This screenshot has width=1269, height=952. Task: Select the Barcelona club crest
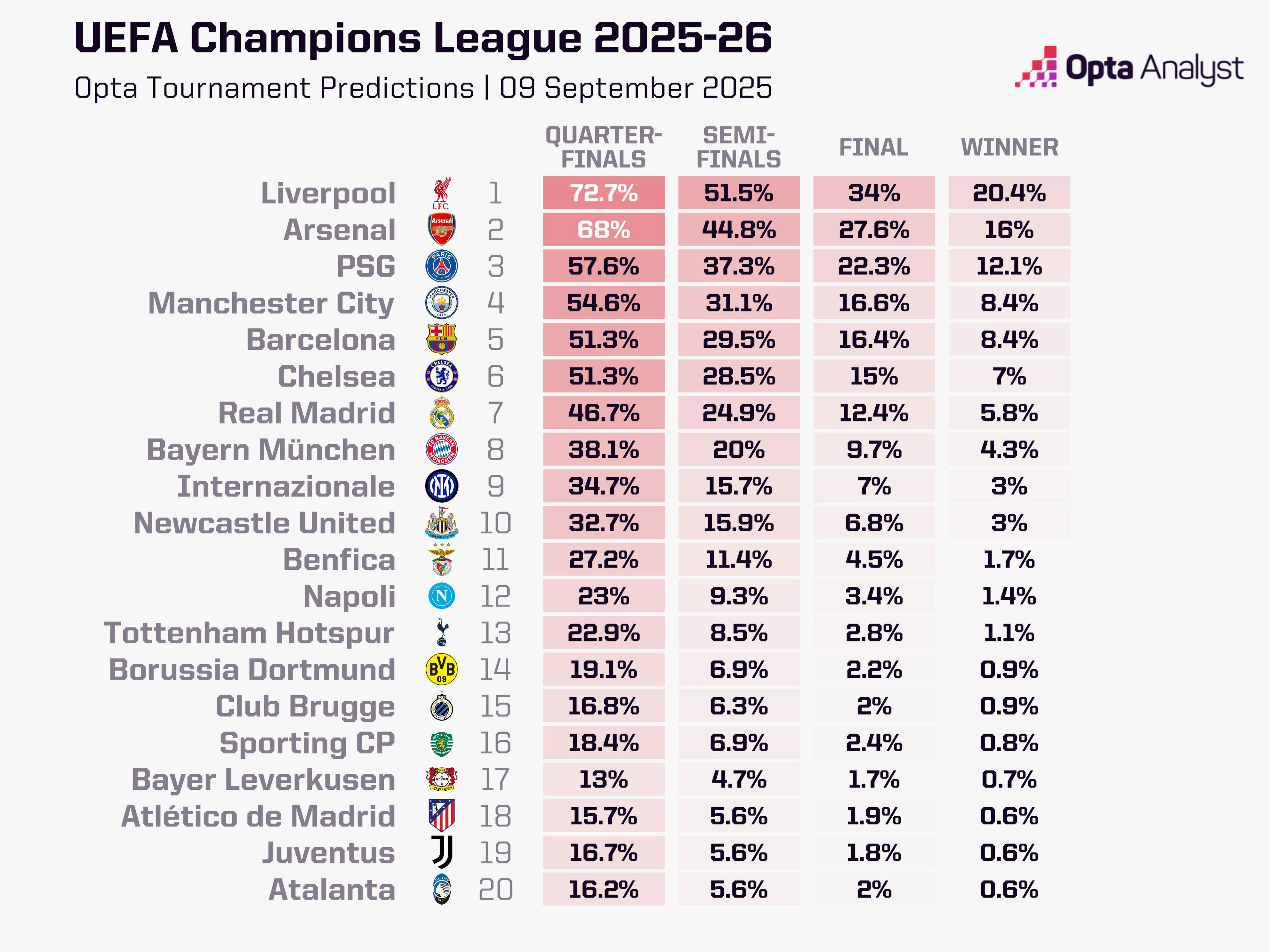click(441, 339)
